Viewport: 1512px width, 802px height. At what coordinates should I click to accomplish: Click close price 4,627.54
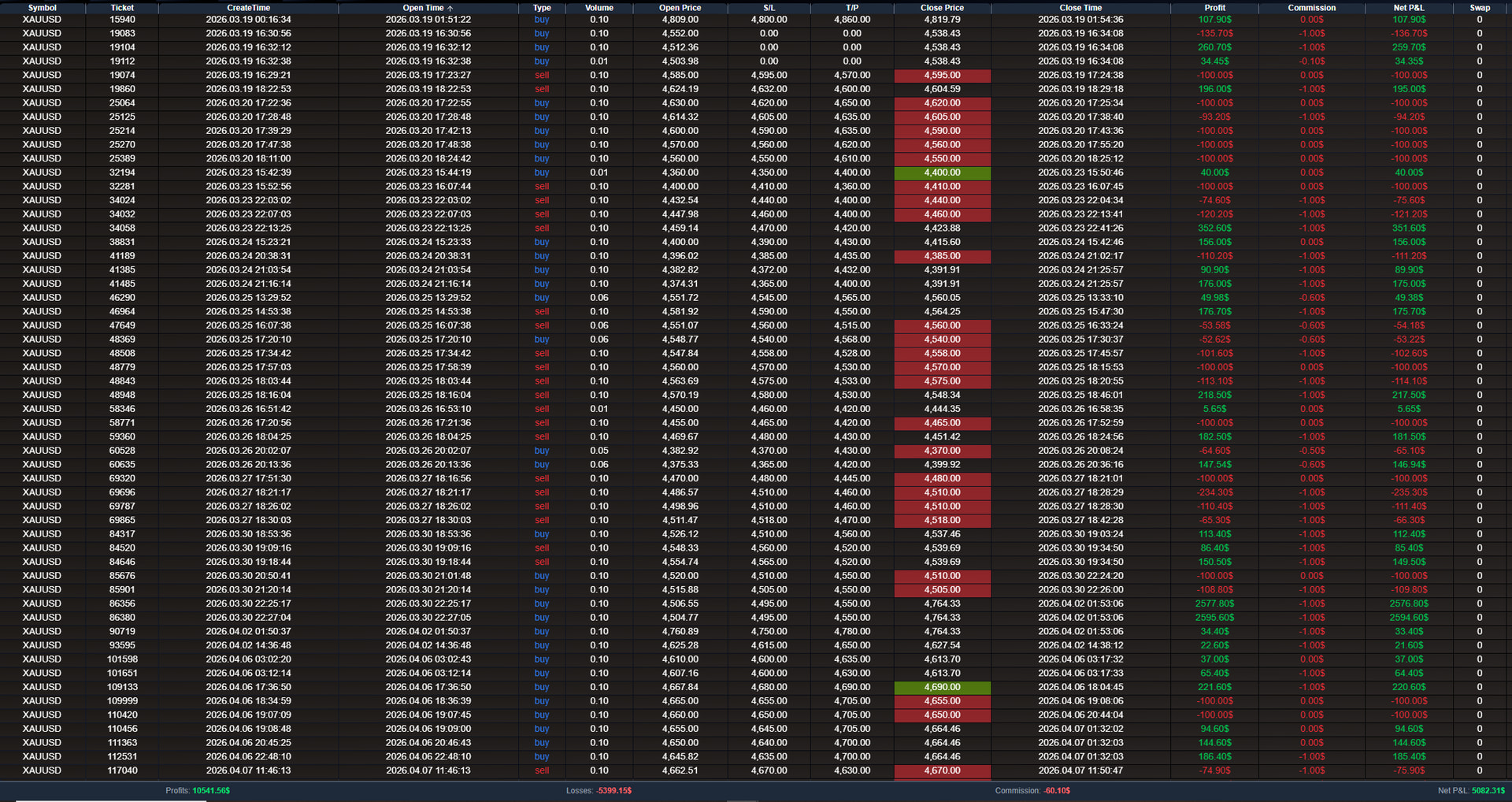point(943,645)
